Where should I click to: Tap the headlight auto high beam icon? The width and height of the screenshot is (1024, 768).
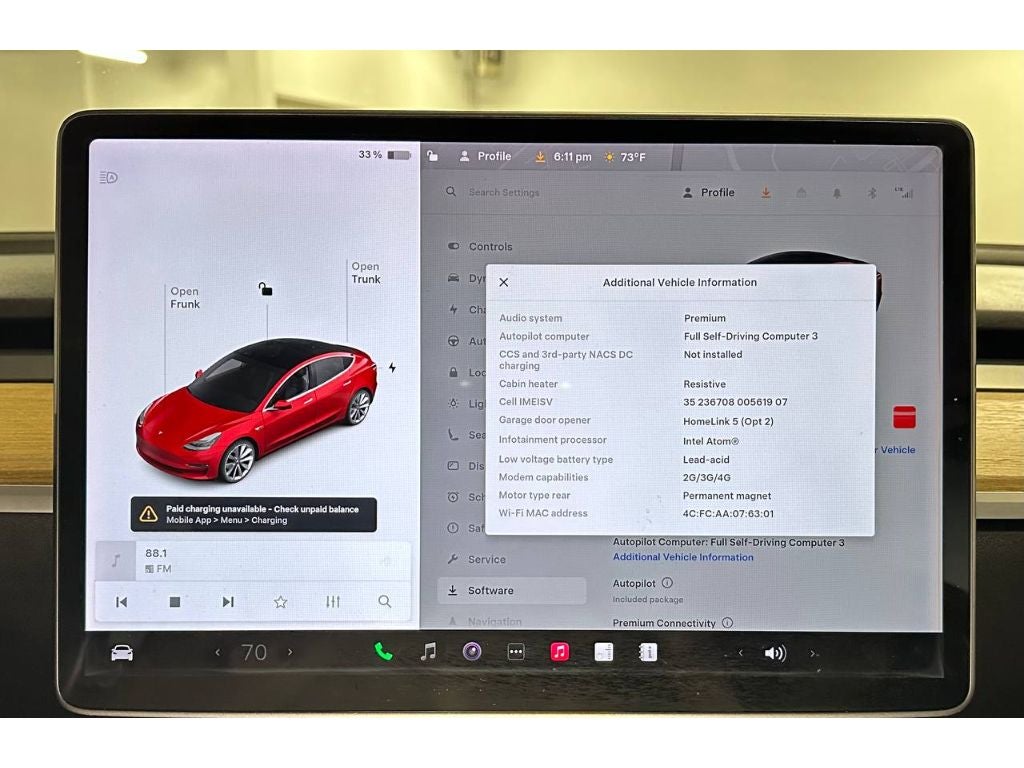[108, 178]
